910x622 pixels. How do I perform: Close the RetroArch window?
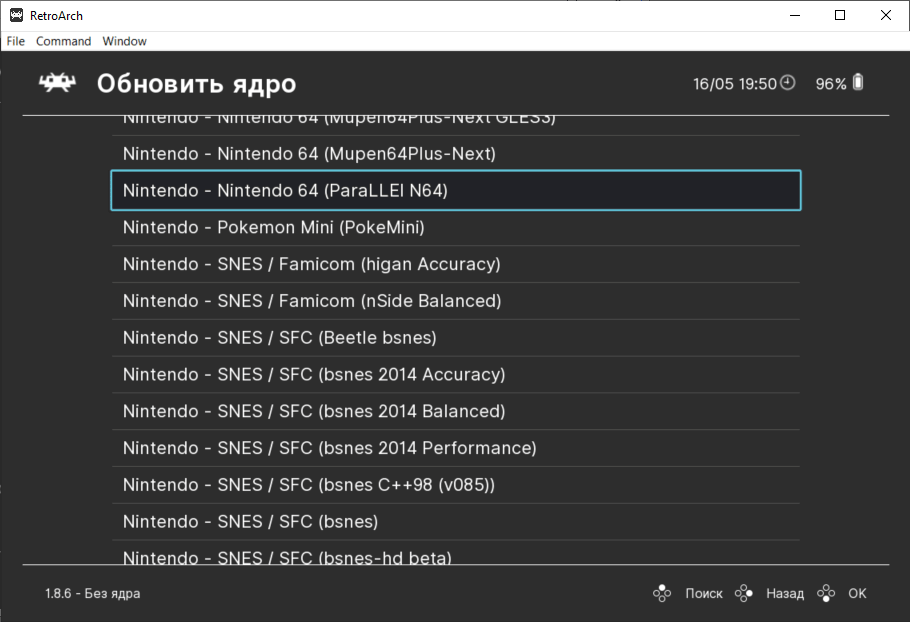[886, 15]
